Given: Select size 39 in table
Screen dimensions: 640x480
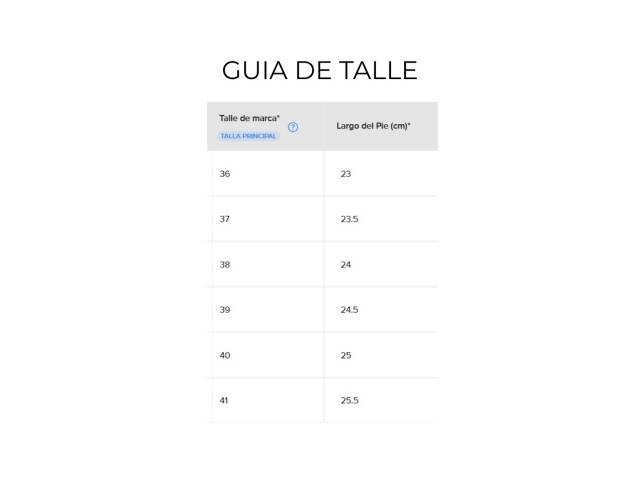Looking at the screenshot, I should tap(225, 310).
